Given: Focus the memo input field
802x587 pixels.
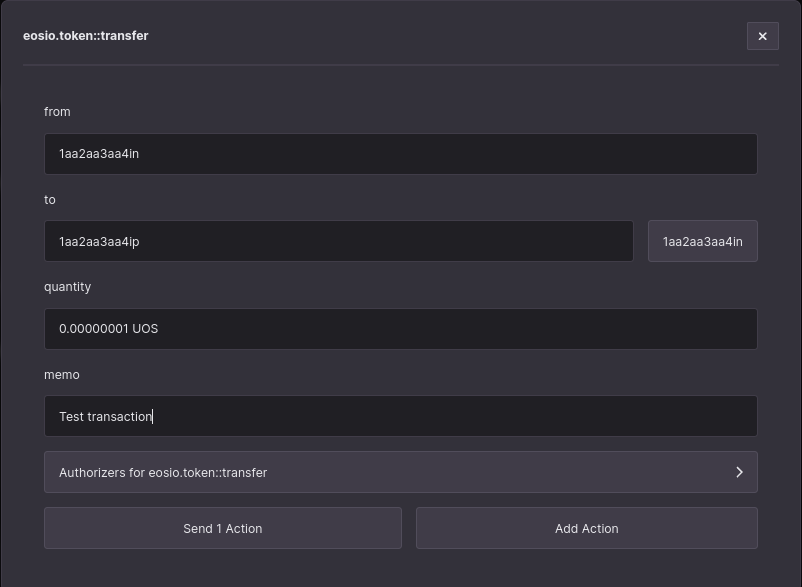Looking at the screenshot, I should tap(400, 416).
